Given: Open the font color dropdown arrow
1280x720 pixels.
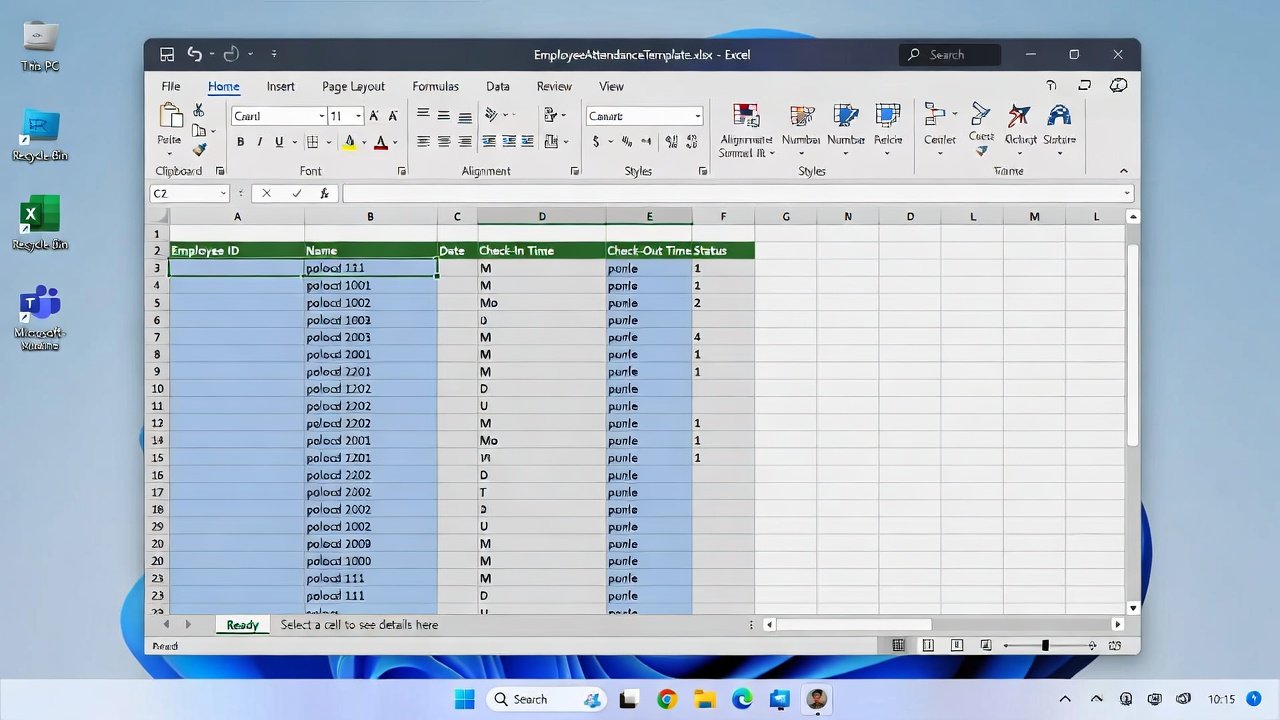Looking at the screenshot, I should click(x=395, y=143).
